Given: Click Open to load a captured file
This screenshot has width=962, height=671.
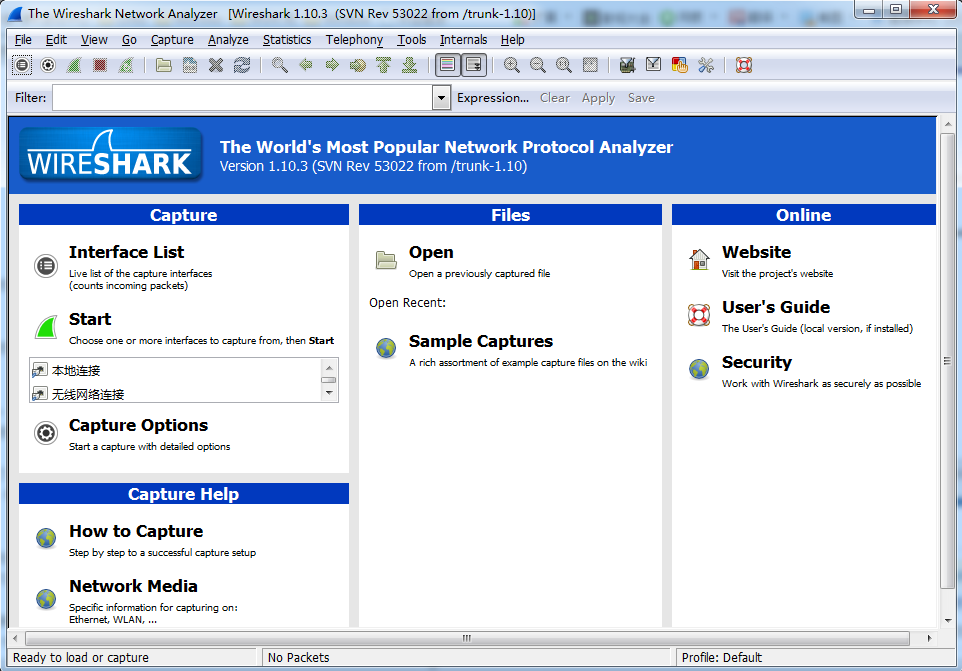Looking at the screenshot, I should click(x=431, y=252).
